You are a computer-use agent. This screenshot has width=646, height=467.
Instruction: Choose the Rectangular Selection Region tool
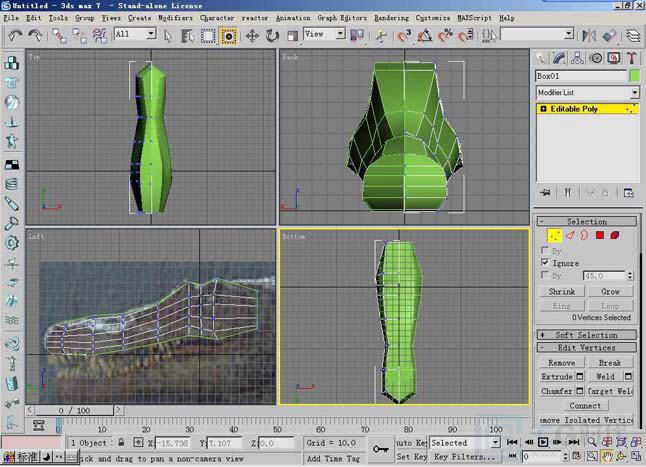click(208, 36)
